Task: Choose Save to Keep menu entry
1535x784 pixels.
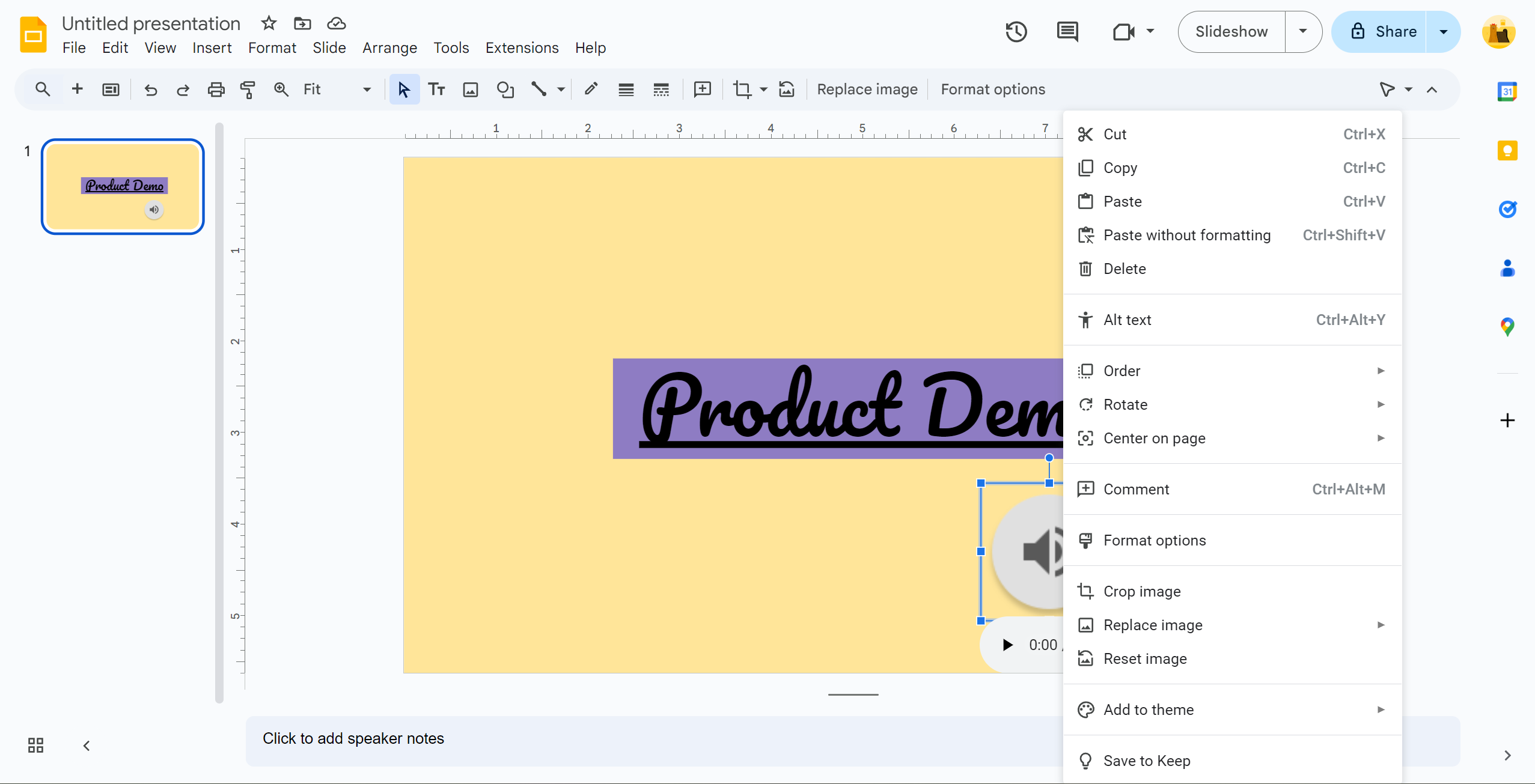Action: (x=1232, y=761)
